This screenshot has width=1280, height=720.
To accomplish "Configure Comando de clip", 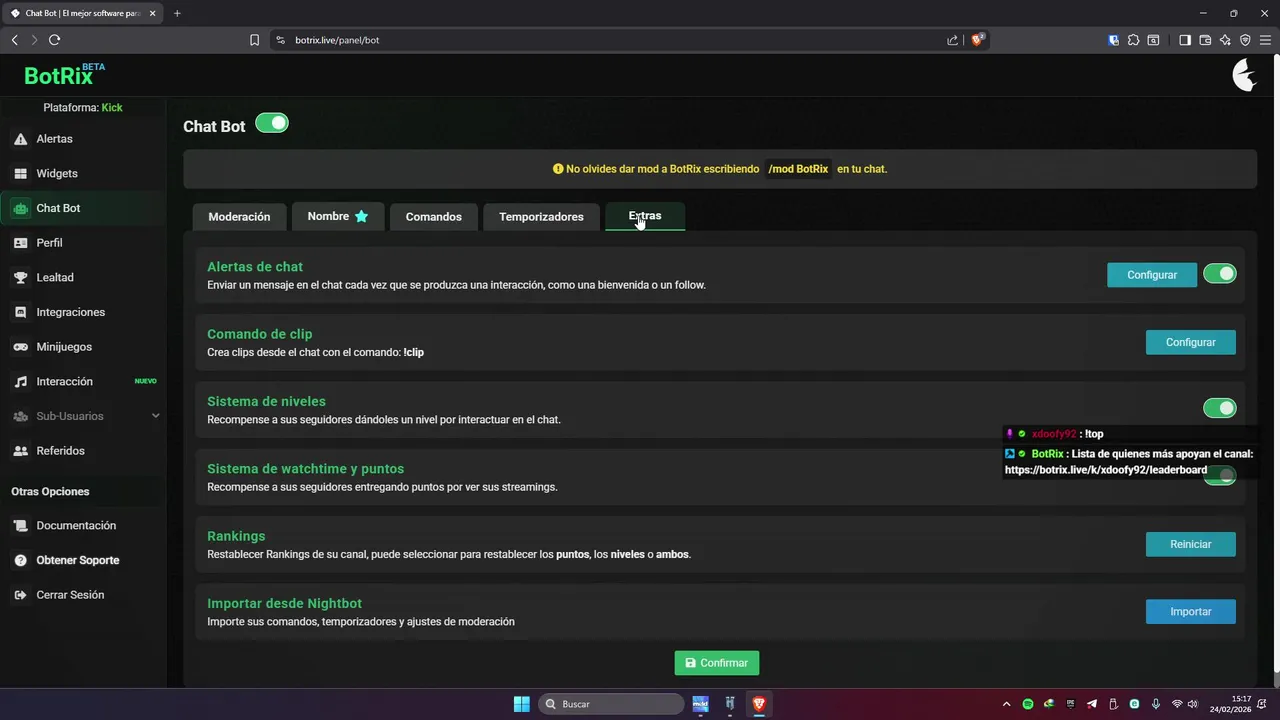I will pyautogui.click(x=1191, y=342).
